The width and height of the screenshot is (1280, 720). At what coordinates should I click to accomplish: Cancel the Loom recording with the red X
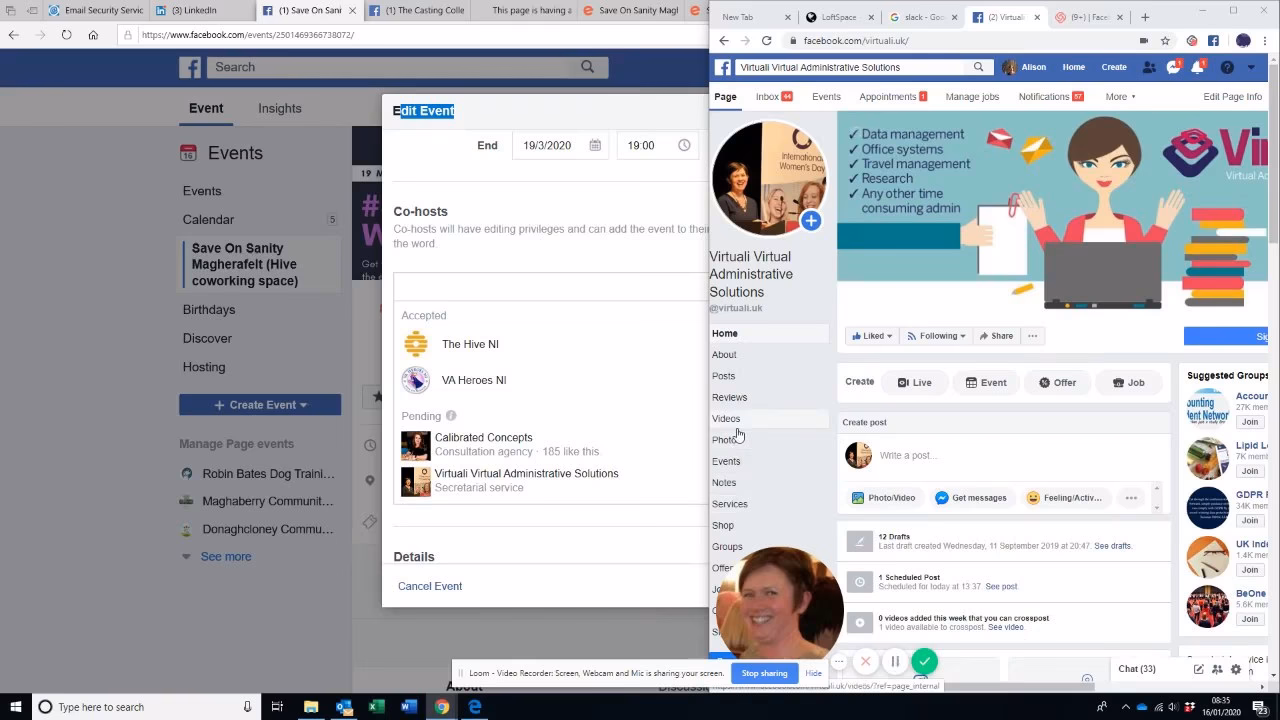click(x=866, y=661)
